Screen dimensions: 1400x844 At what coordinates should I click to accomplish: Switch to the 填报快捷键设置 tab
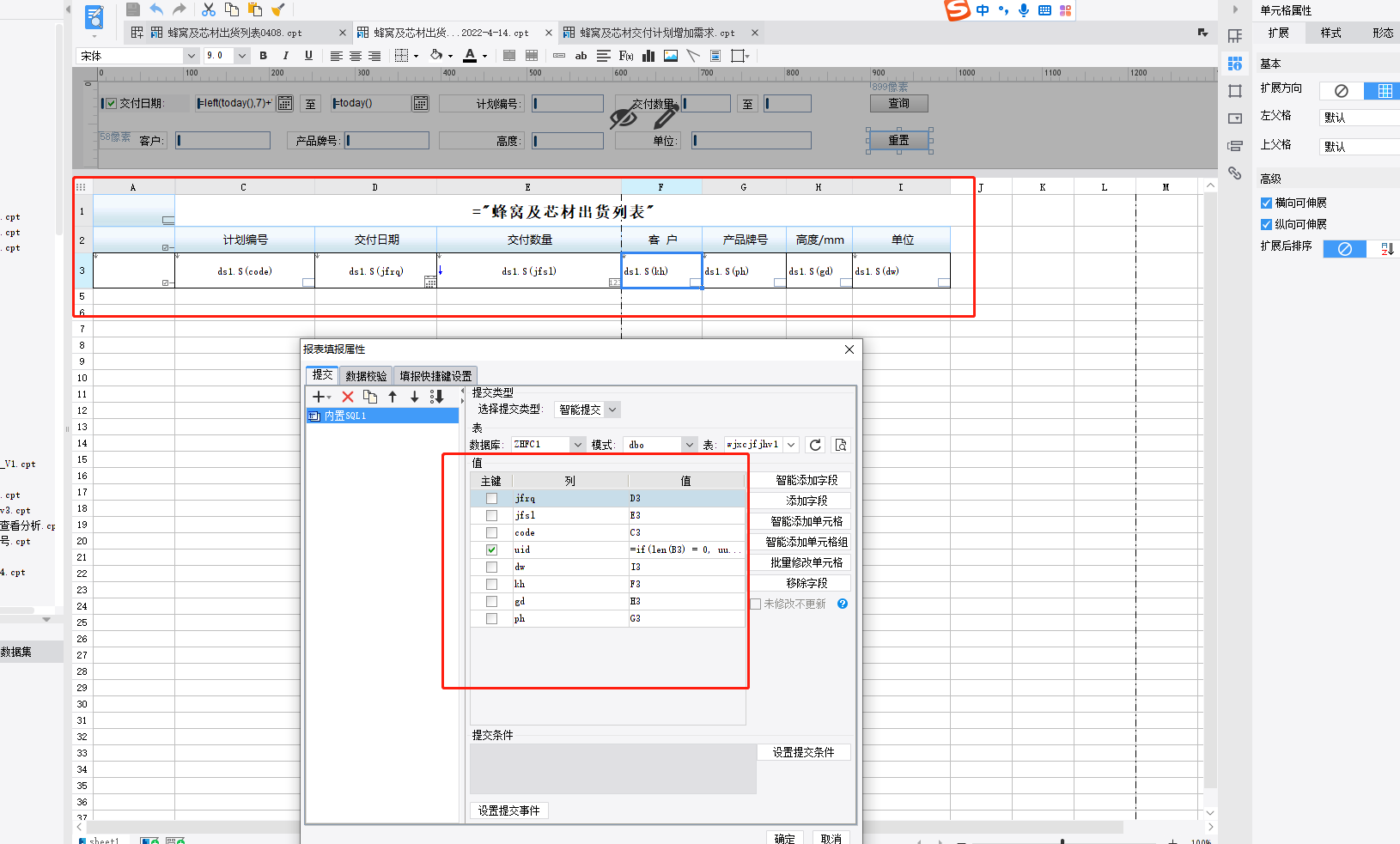point(435,376)
